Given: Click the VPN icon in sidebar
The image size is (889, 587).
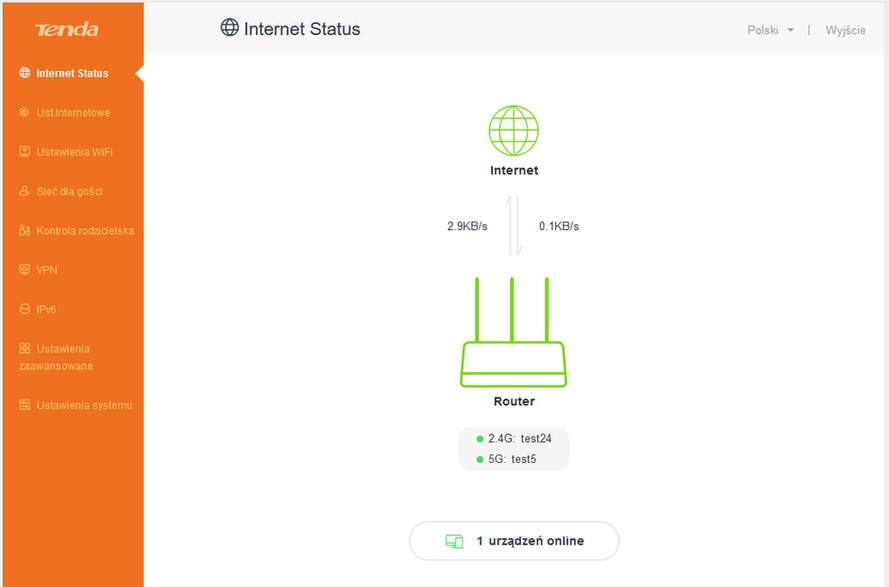Looking at the screenshot, I should (24, 269).
